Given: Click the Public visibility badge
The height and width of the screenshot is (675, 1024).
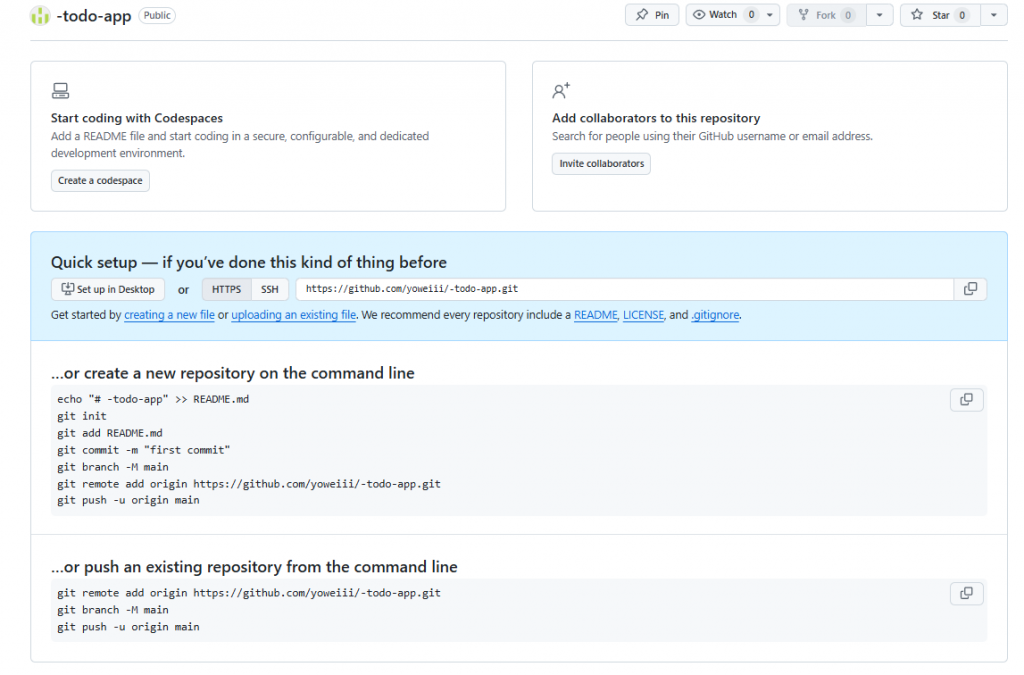Looking at the screenshot, I should point(157,16).
